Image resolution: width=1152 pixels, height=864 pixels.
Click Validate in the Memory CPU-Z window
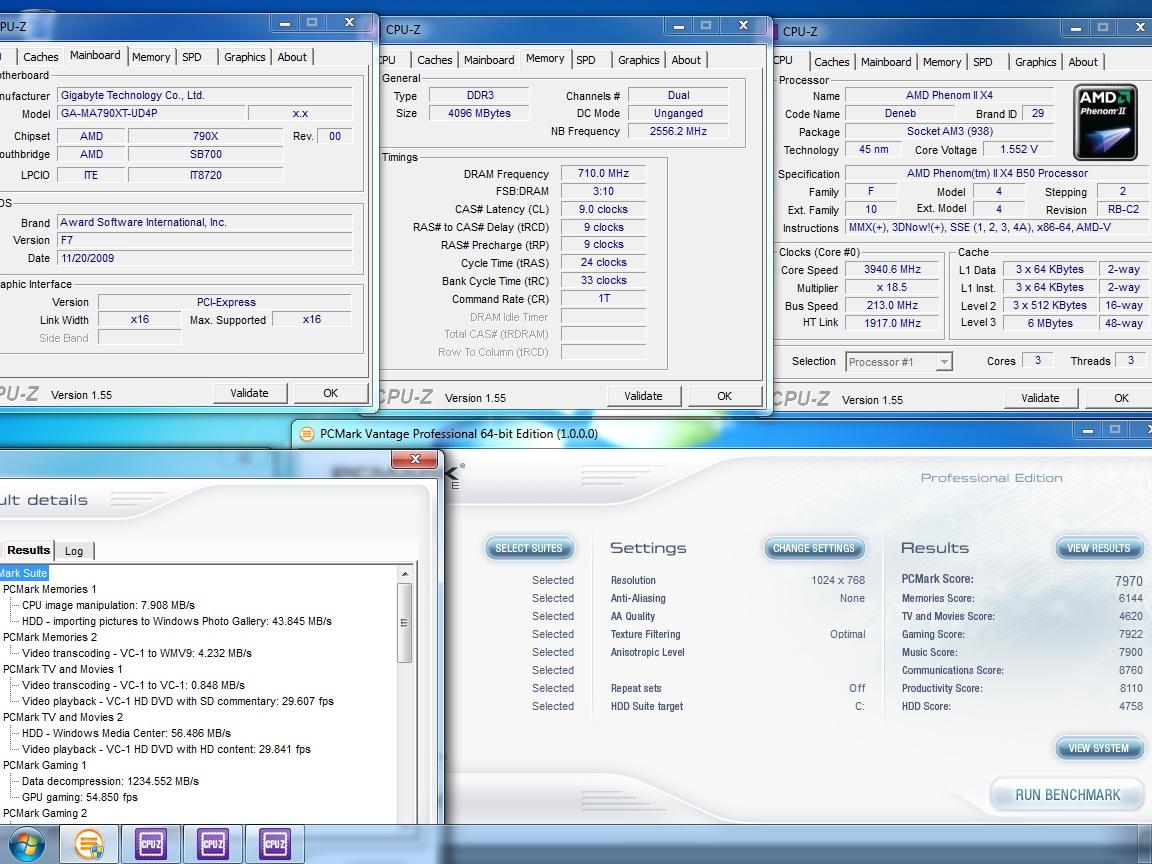coord(643,396)
